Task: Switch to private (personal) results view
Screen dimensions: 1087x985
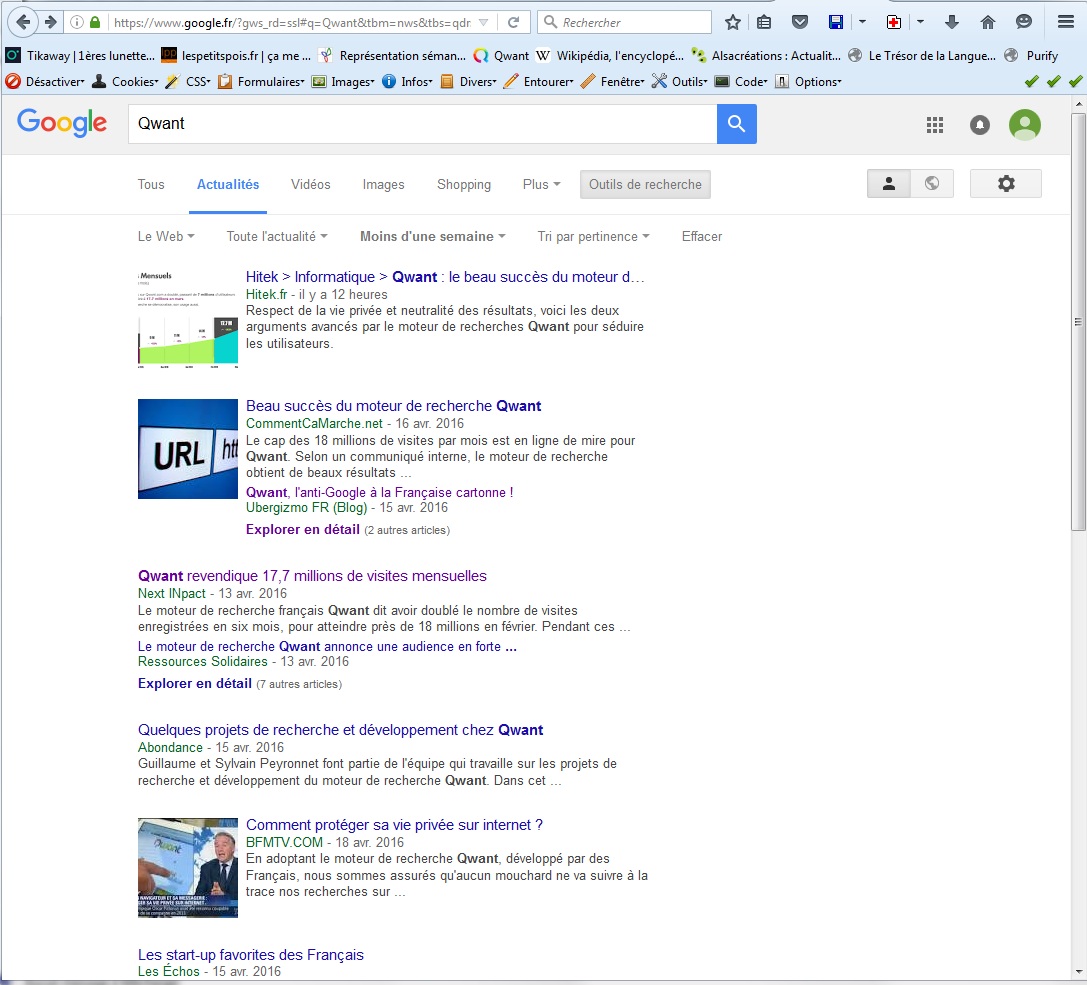Action: (889, 184)
